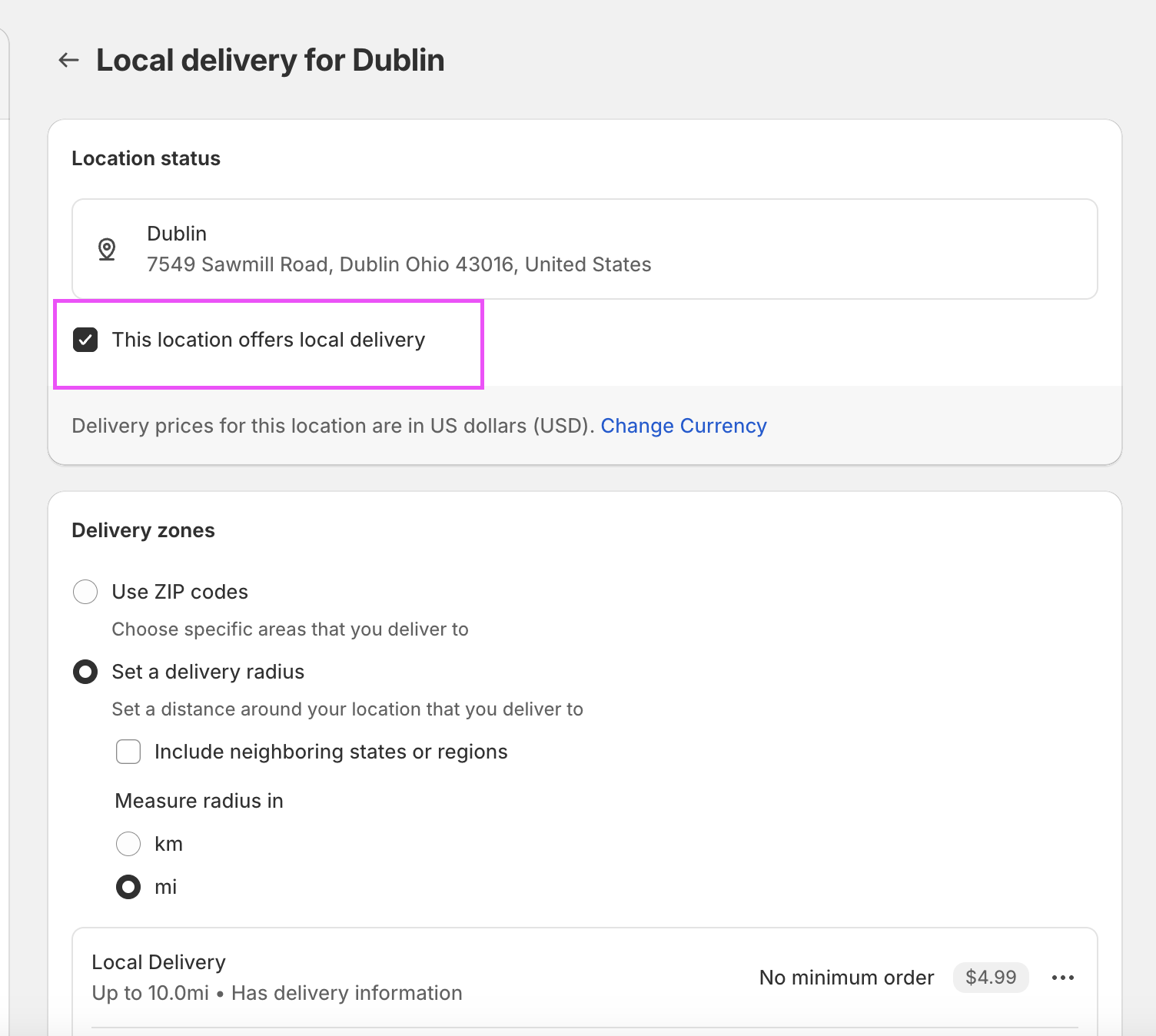Enable "Include neighboring states or regions"
Screen dimensions: 1156x1036
click(x=128, y=752)
